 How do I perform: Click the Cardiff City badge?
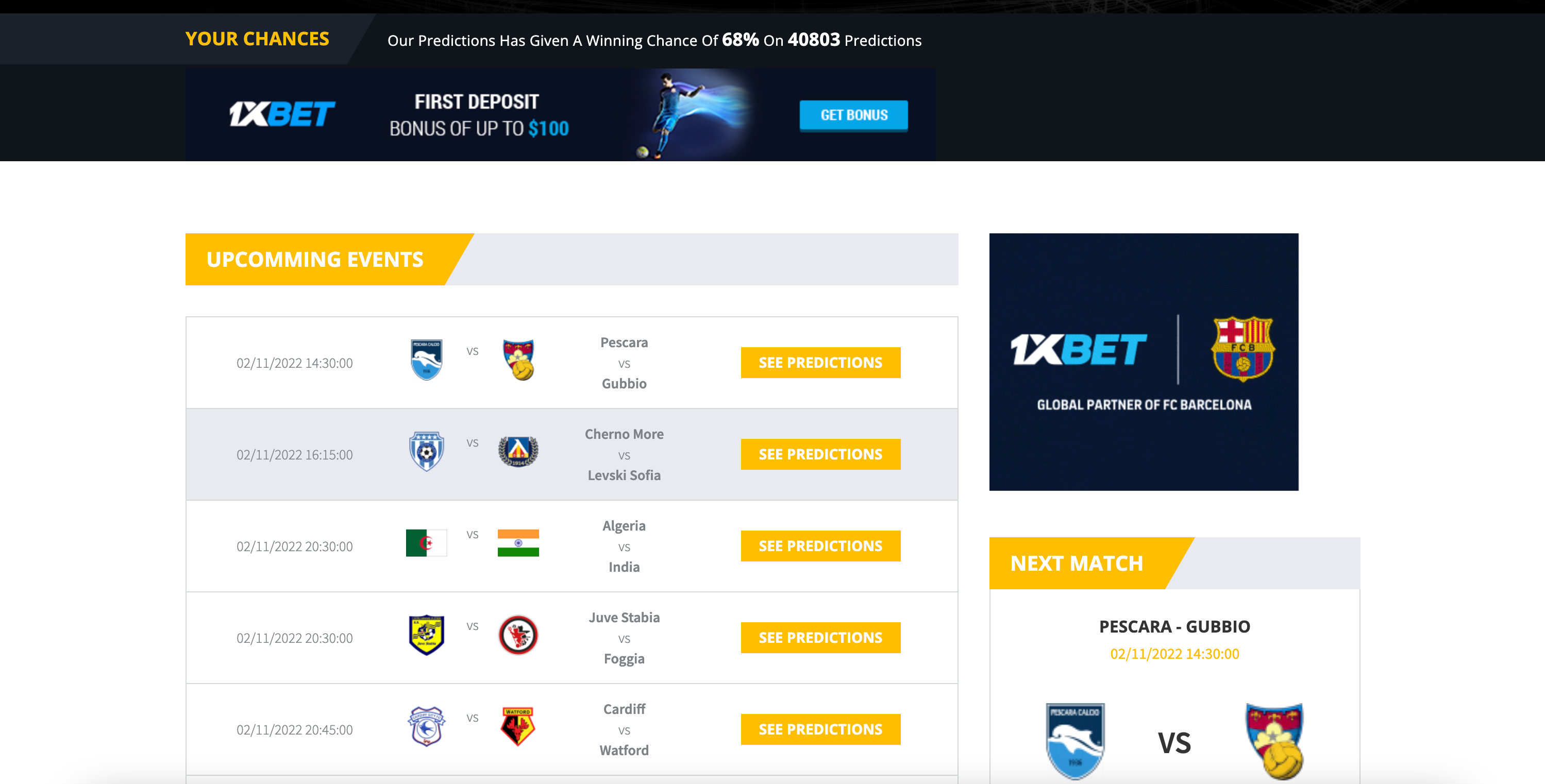click(426, 726)
